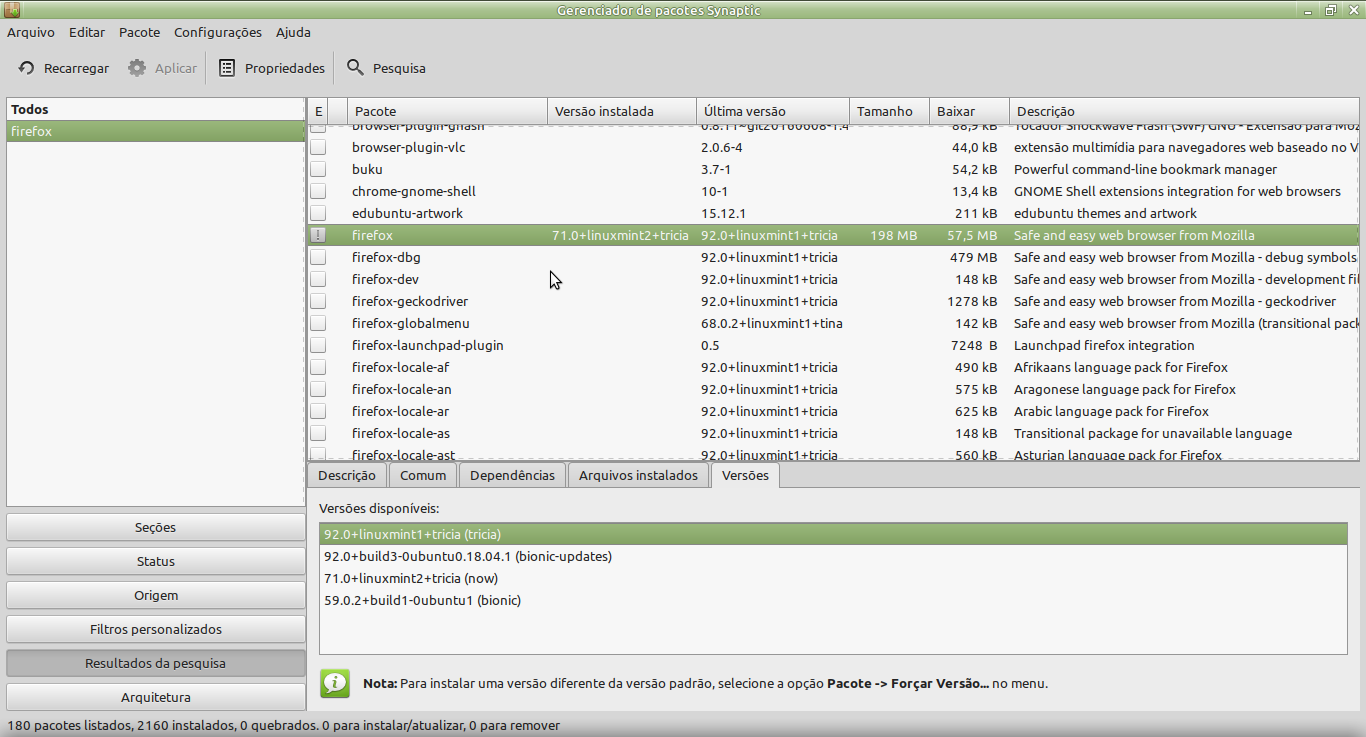Screen dimensions: 1366x737
Task: Click the info icon beside Nota
Action: click(335, 683)
